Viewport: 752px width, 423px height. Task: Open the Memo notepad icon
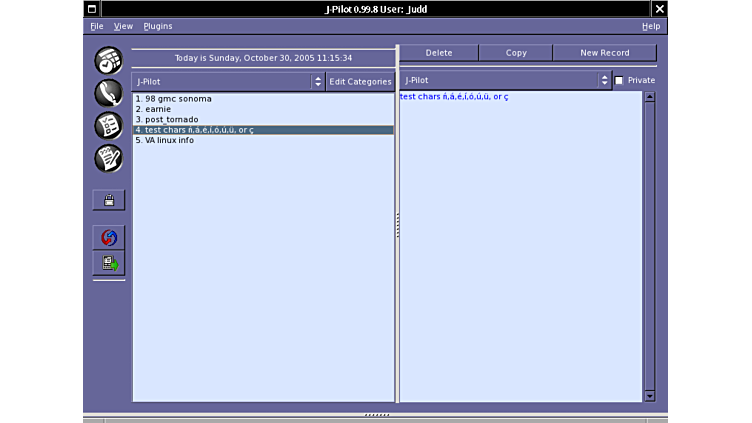[x=108, y=158]
